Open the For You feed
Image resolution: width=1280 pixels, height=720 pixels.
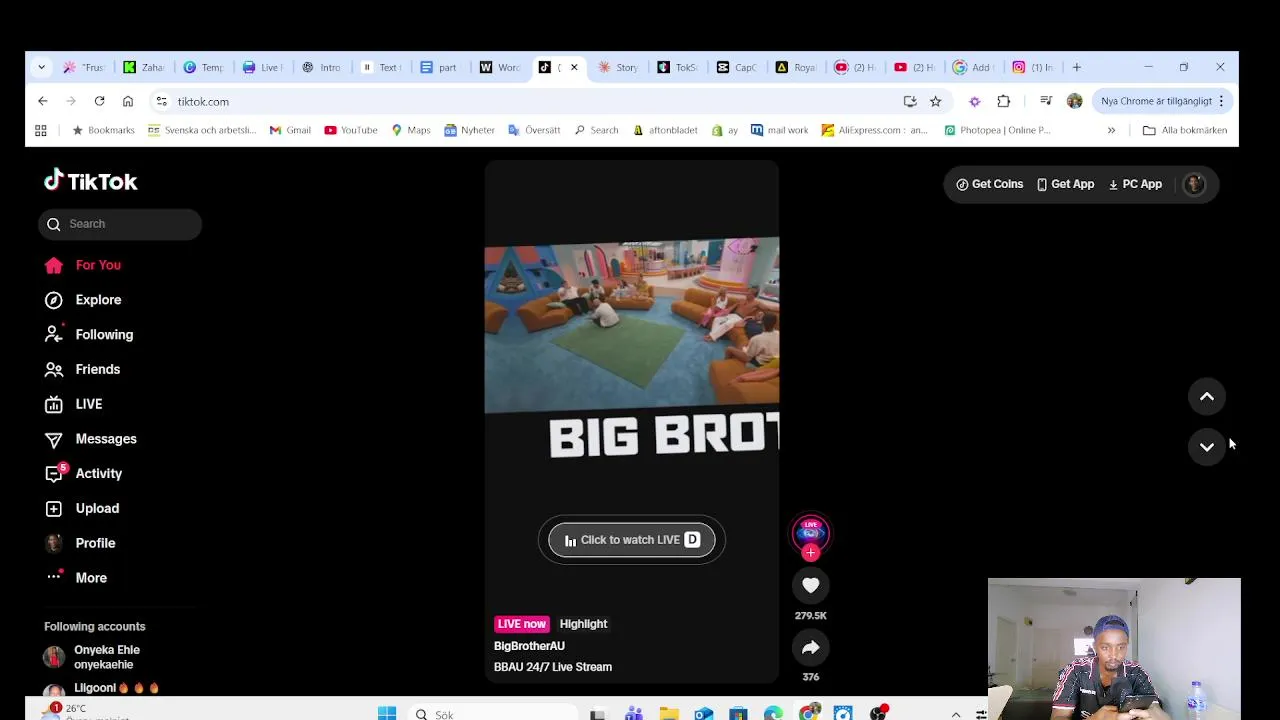tap(83, 265)
